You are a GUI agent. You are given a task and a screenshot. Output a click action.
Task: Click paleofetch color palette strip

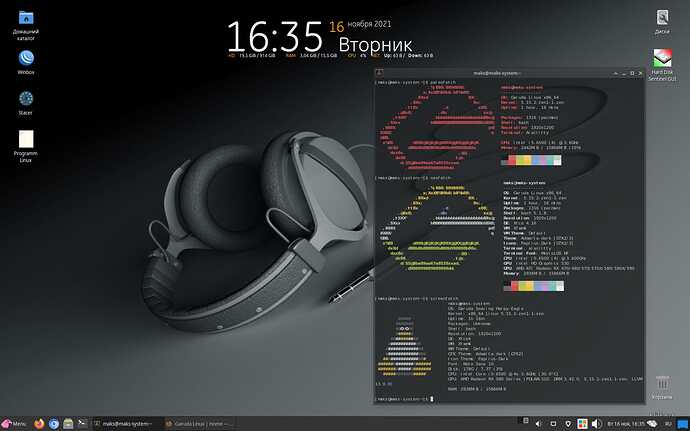tap(531, 160)
